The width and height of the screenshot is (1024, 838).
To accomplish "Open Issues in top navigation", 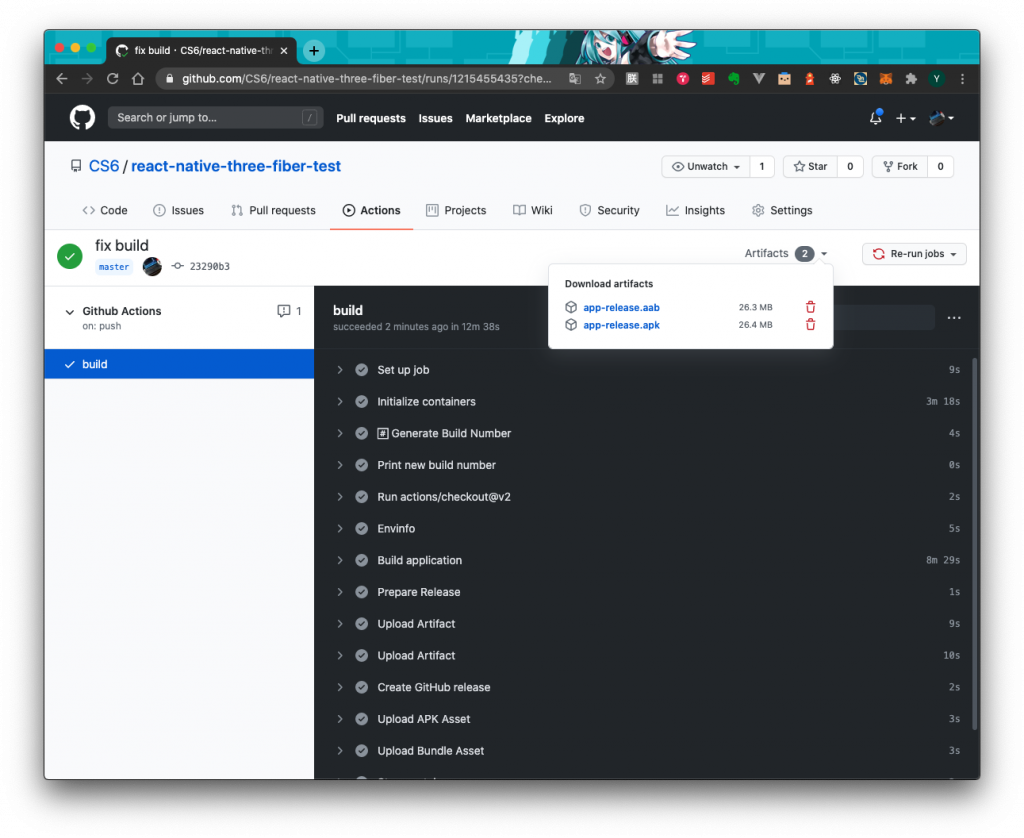I will [x=436, y=118].
